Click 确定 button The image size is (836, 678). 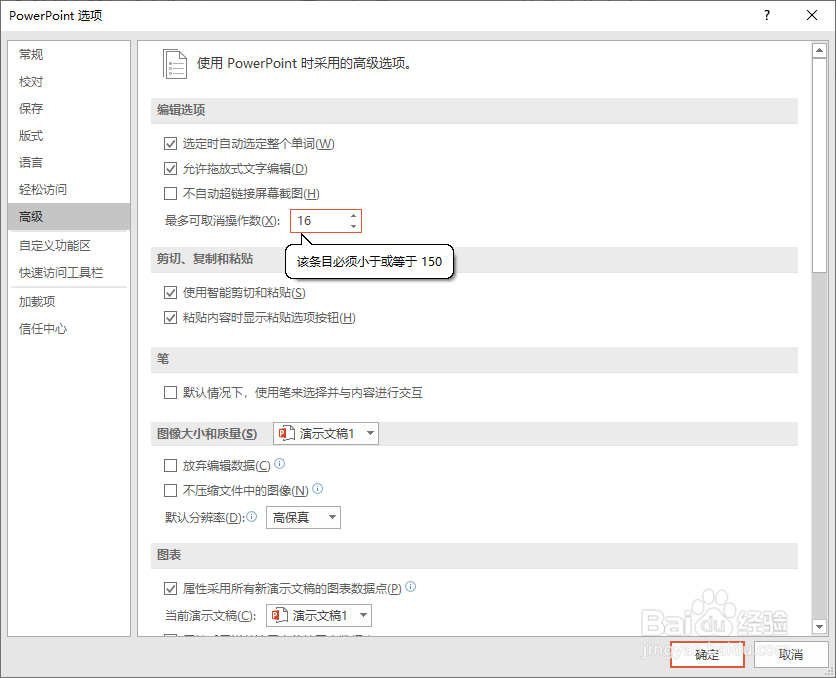707,654
